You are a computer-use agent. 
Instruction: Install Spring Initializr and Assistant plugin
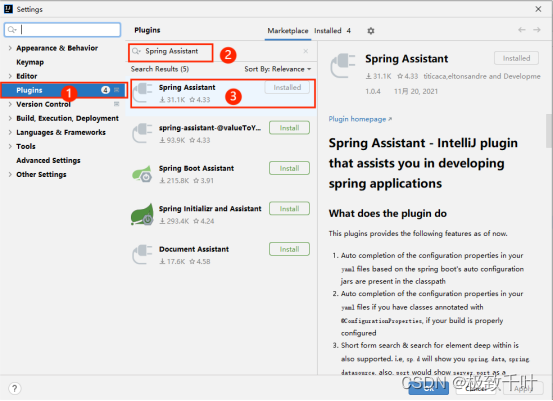[289, 208]
